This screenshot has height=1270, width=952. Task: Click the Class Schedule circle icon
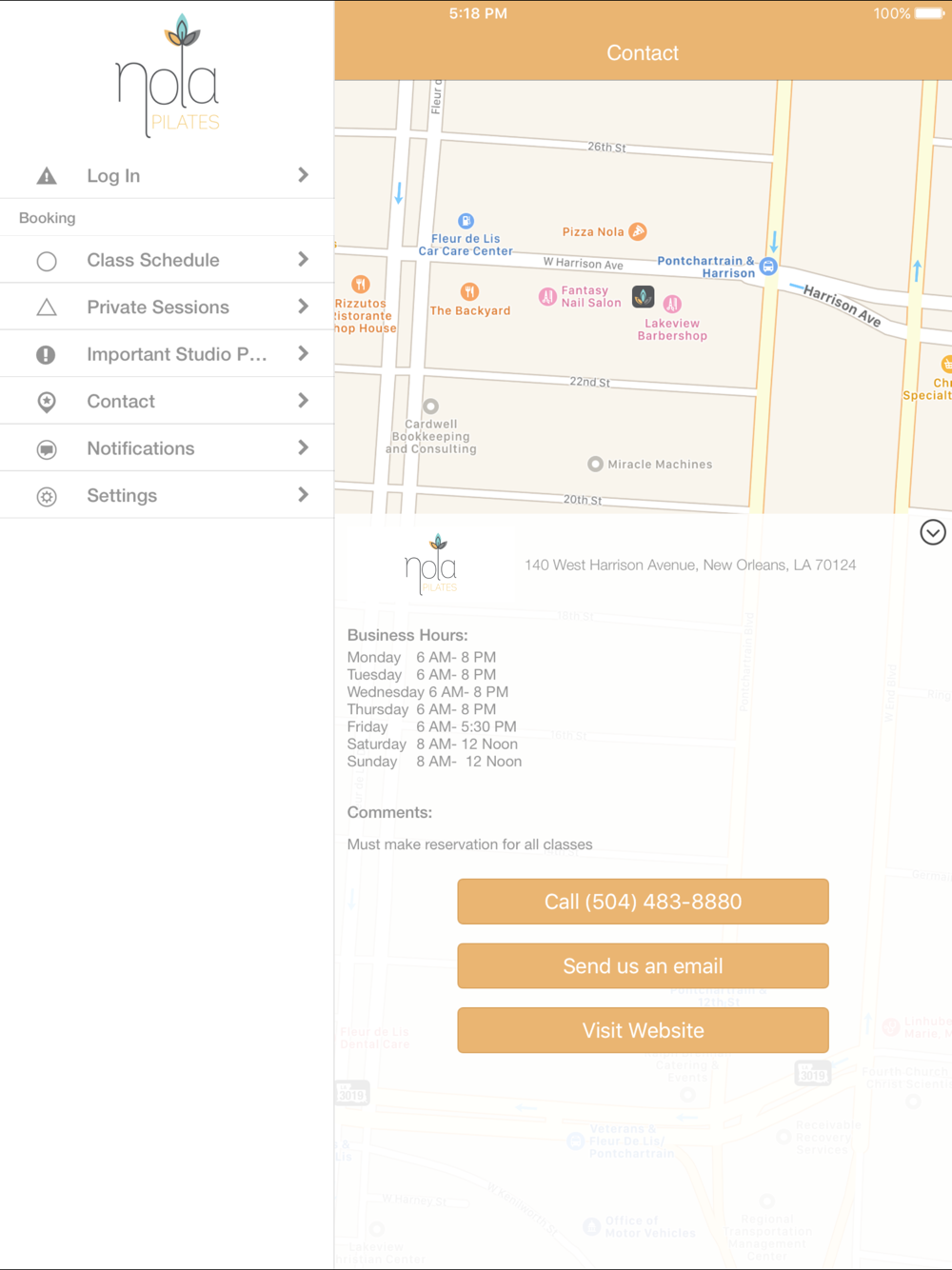tap(47, 261)
